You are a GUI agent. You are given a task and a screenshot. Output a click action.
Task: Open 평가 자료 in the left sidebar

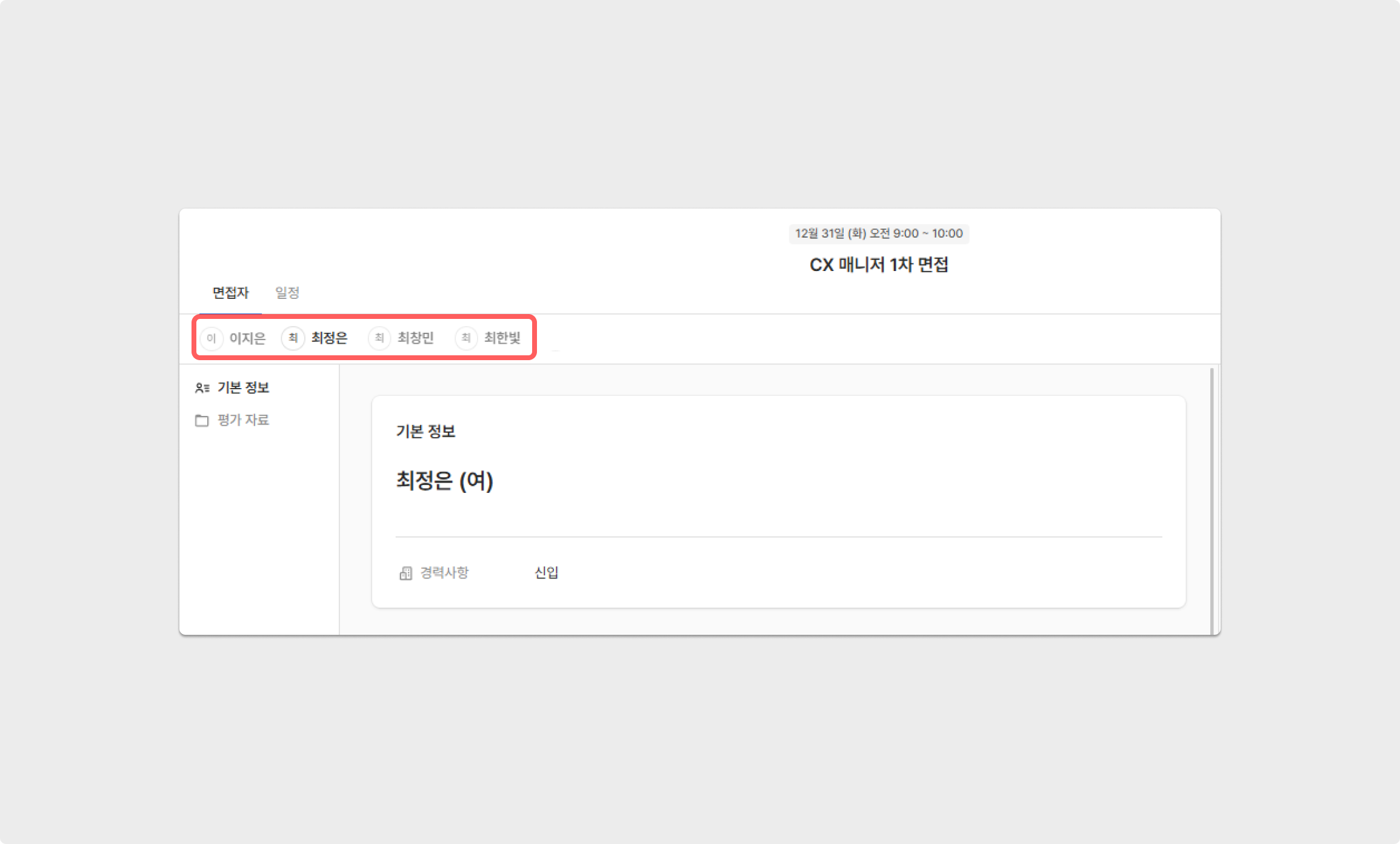[243, 420]
